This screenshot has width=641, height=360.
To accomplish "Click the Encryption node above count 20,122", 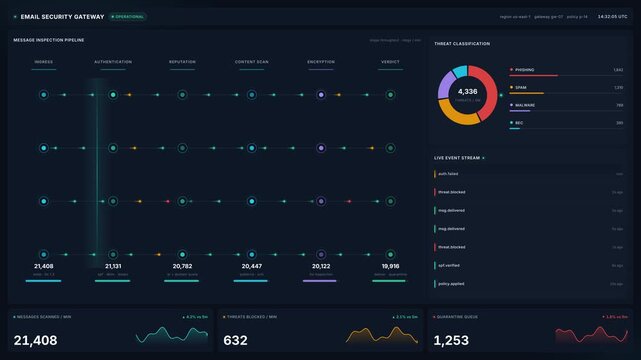I will tap(321, 254).
